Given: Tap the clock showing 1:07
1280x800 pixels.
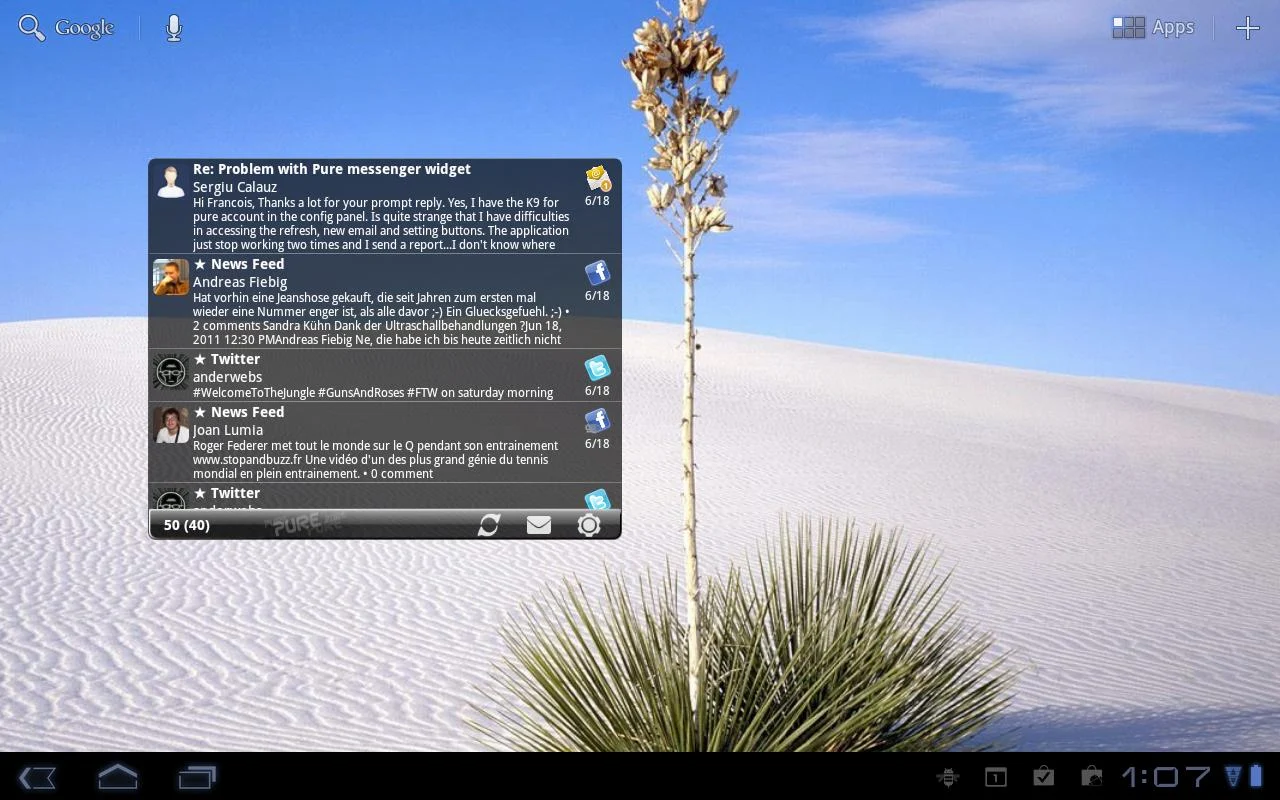Looking at the screenshot, I should click(x=1165, y=777).
